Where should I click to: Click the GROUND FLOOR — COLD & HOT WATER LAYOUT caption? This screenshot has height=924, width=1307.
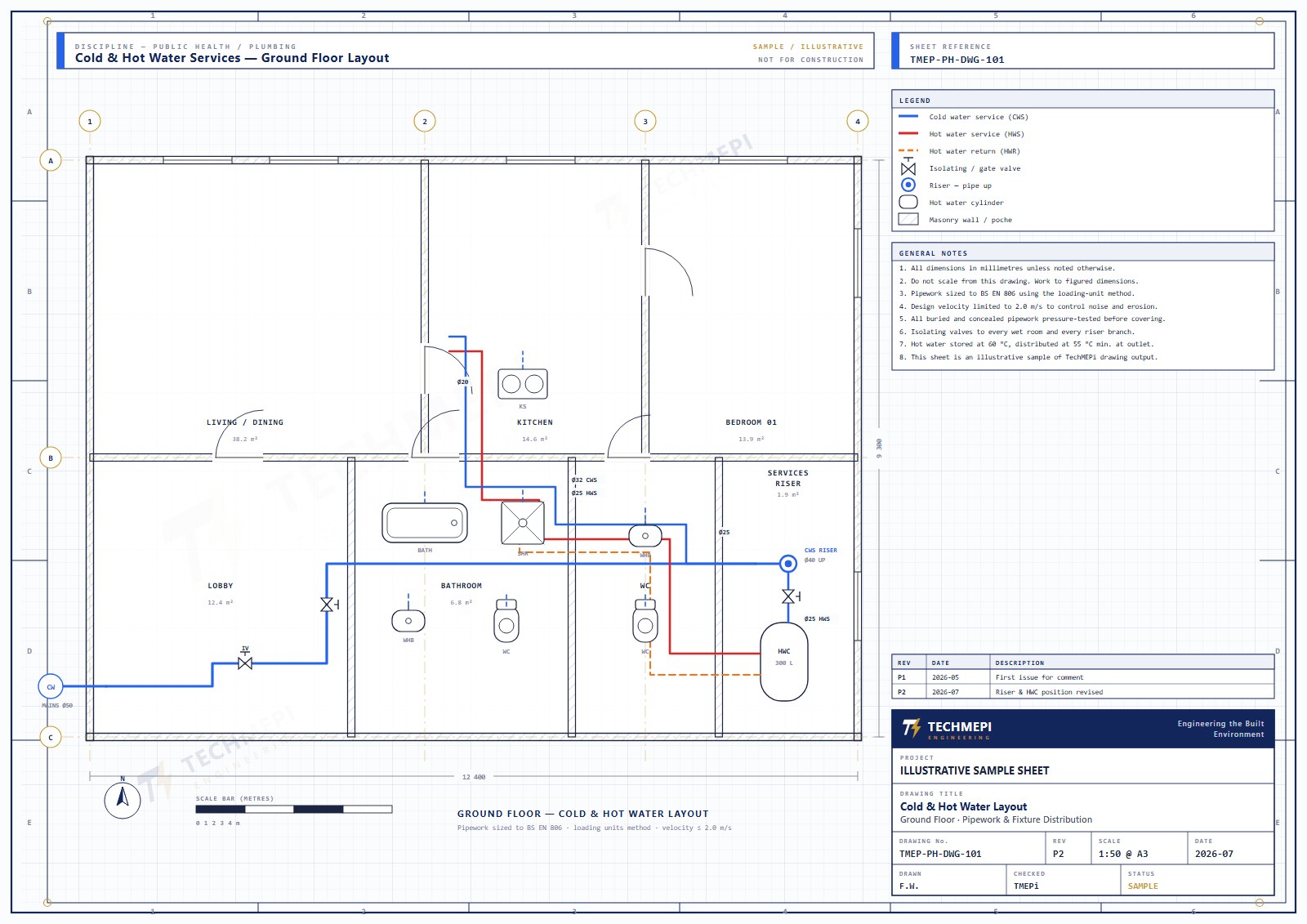click(583, 814)
